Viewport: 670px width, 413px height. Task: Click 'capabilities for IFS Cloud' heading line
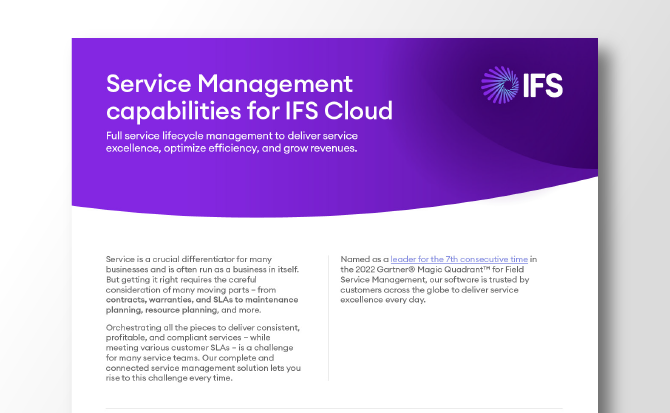[x=249, y=109]
